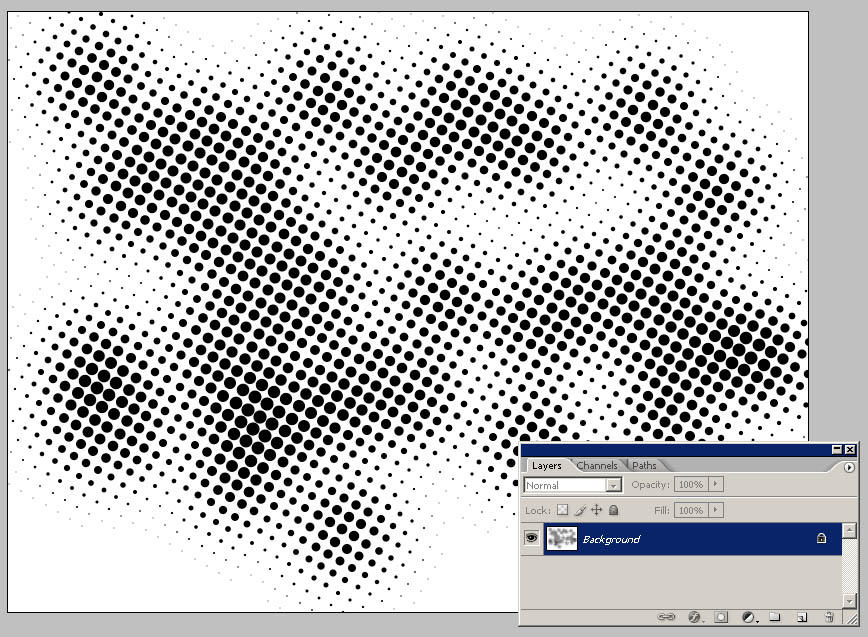Click the Create new layer icon
This screenshot has height=637, width=868.
(x=802, y=617)
